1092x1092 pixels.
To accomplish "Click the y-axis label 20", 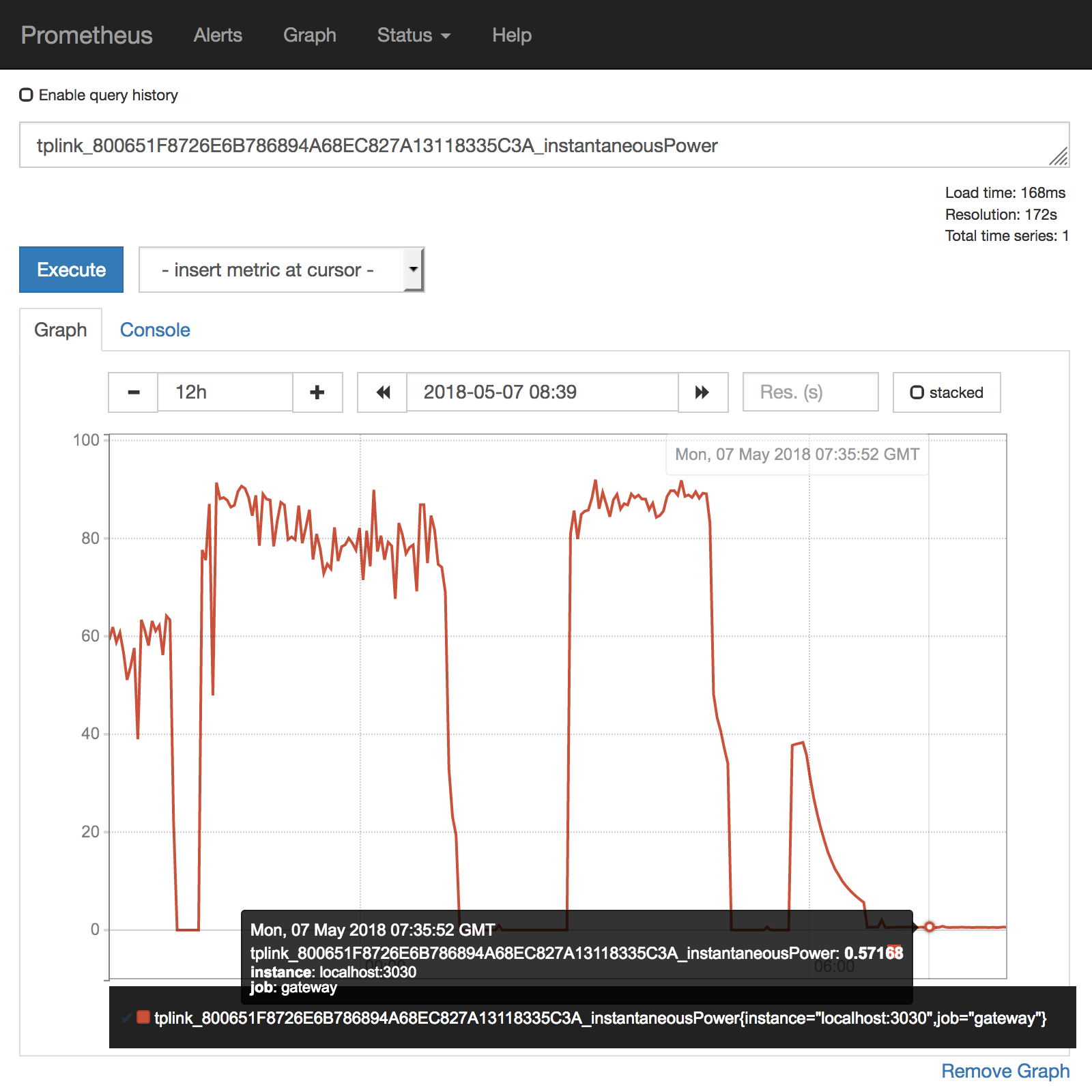I will pyautogui.click(x=91, y=832).
